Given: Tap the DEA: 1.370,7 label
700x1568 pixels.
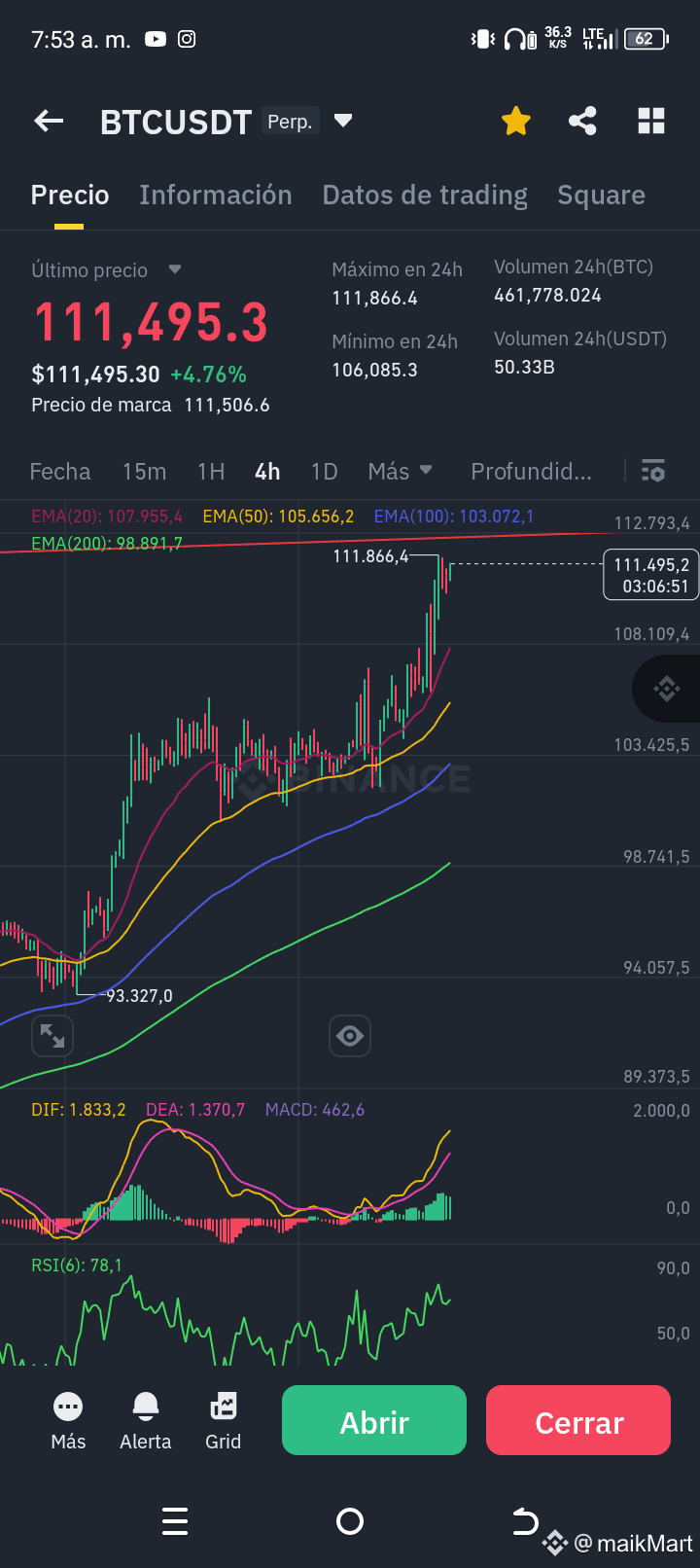Looking at the screenshot, I should pyautogui.click(x=195, y=1110).
